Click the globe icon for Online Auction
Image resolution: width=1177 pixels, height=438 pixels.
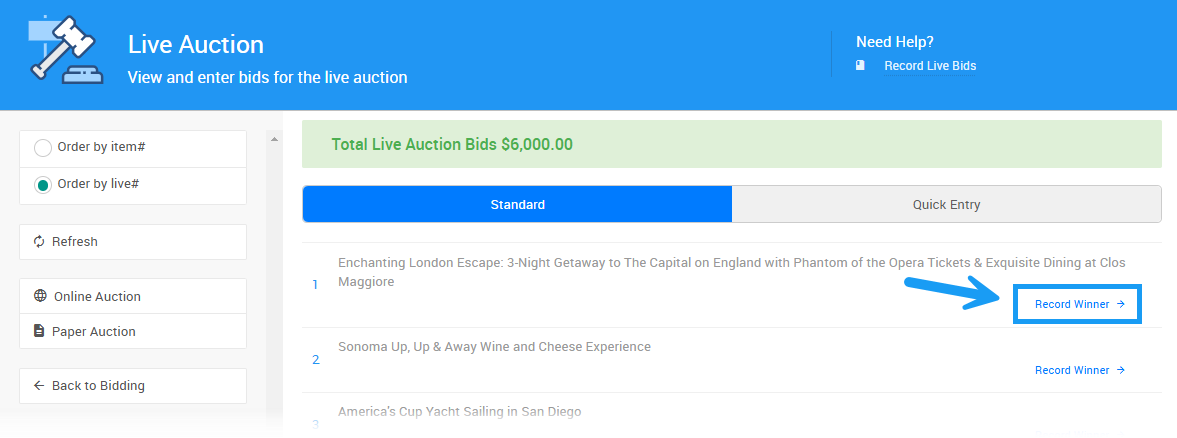40,296
